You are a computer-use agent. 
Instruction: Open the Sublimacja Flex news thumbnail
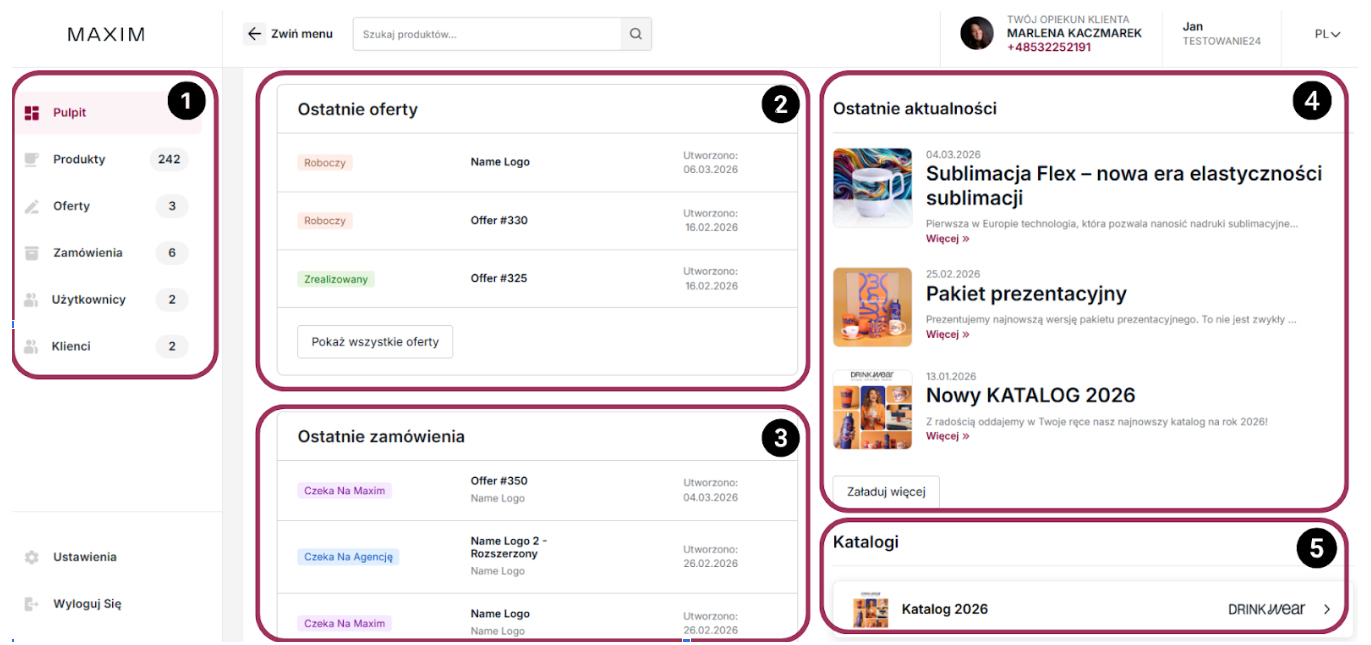(x=872, y=188)
